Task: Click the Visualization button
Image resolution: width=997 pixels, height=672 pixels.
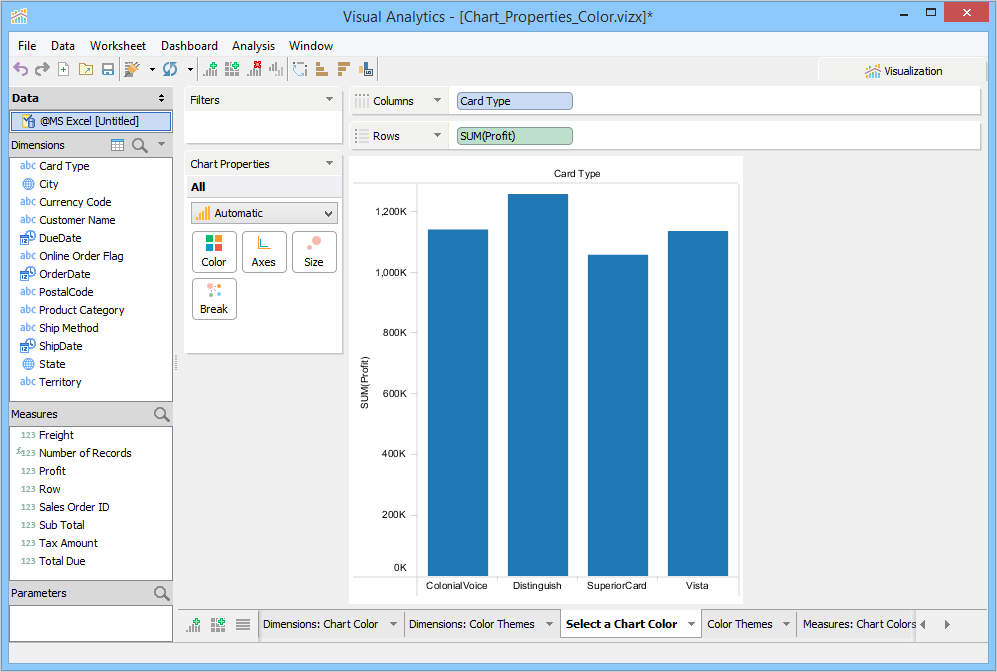Action: [x=903, y=71]
